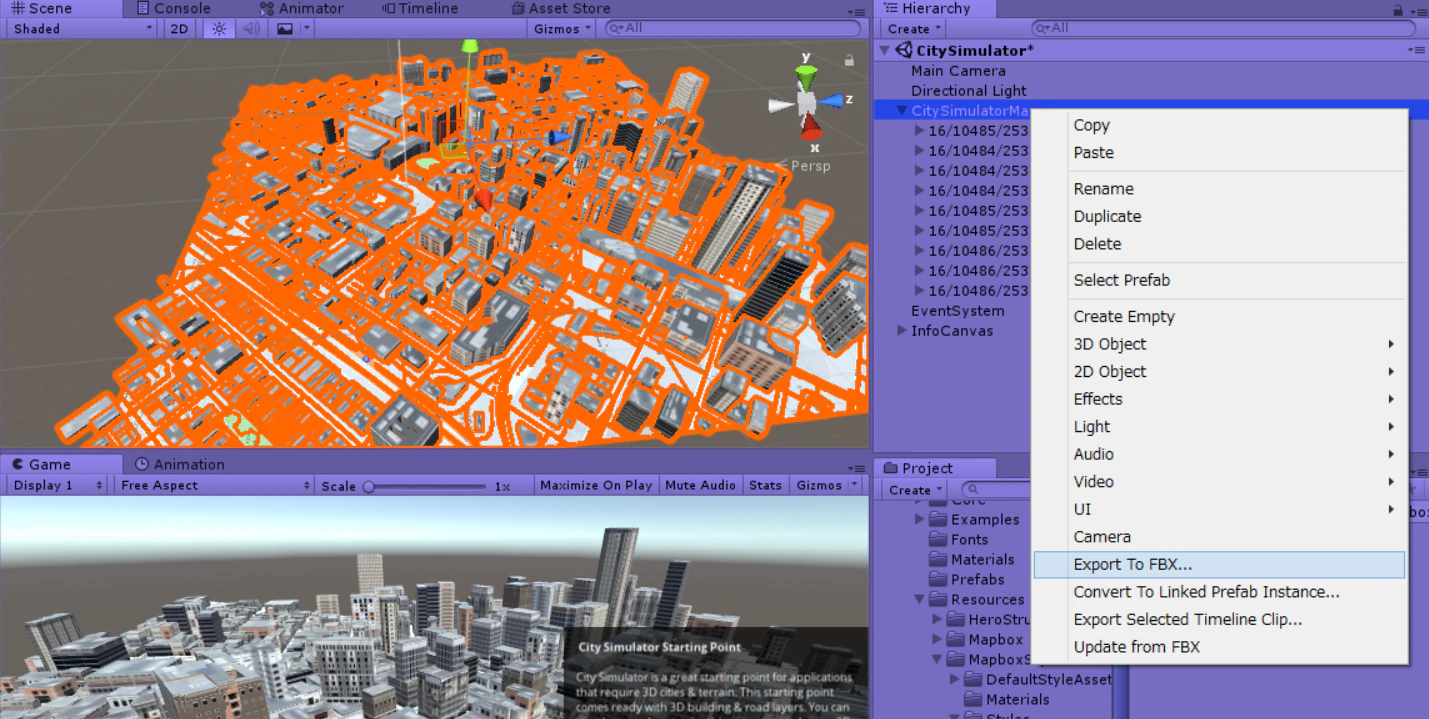Image resolution: width=1429 pixels, height=719 pixels.
Task: Toggle the Hierarchy panel lock icon
Action: pos(1398,9)
